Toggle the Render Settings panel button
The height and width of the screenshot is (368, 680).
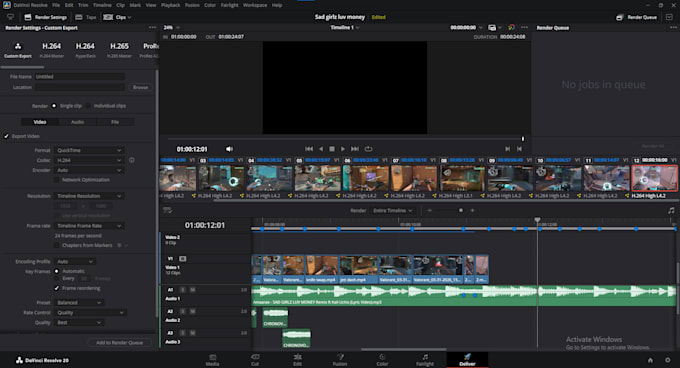click(x=45, y=17)
